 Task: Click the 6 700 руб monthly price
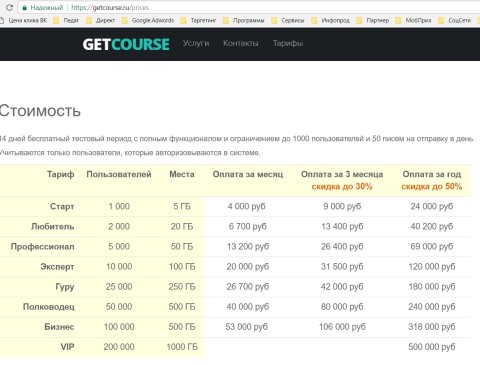click(x=248, y=227)
